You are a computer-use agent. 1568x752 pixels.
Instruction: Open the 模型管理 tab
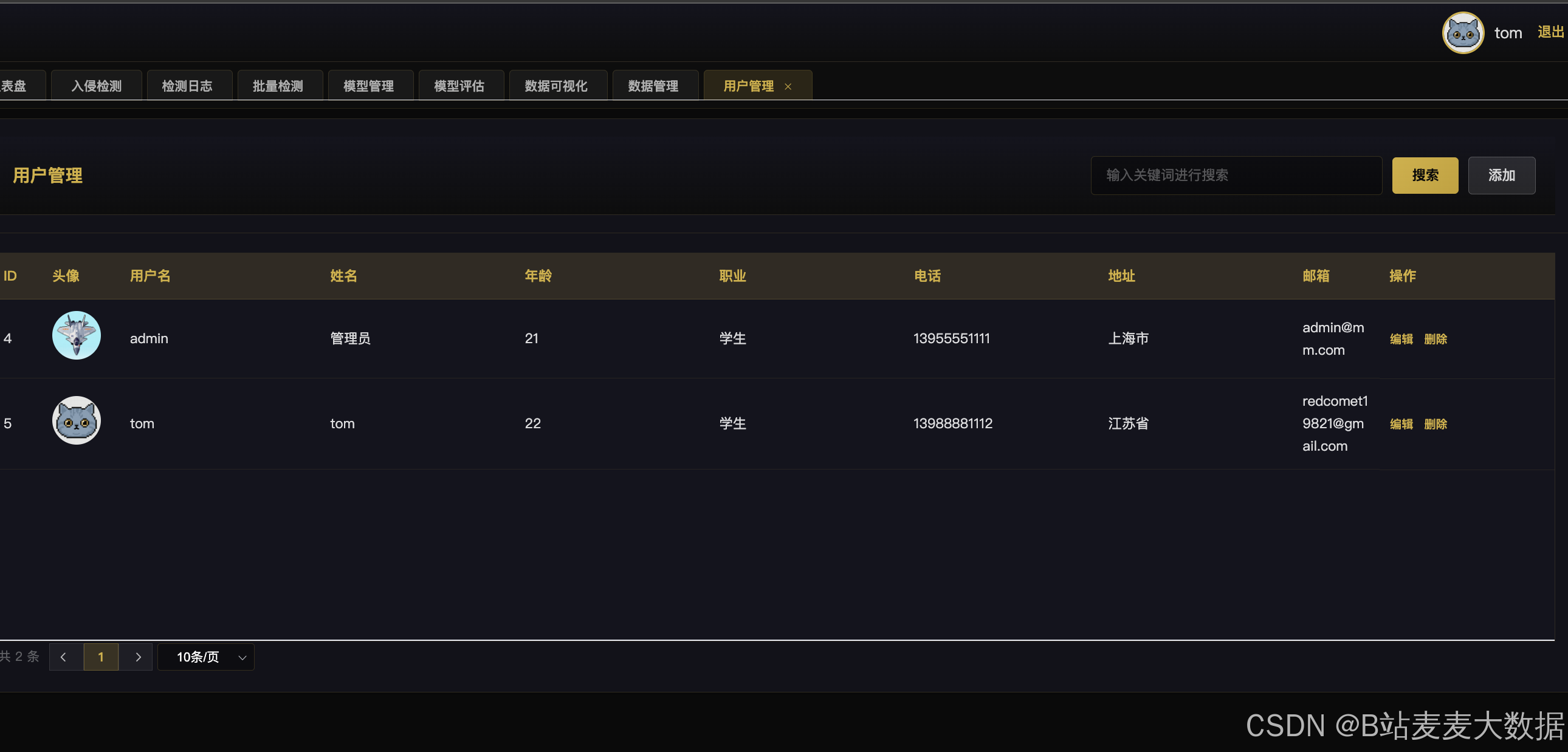pos(368,86)
